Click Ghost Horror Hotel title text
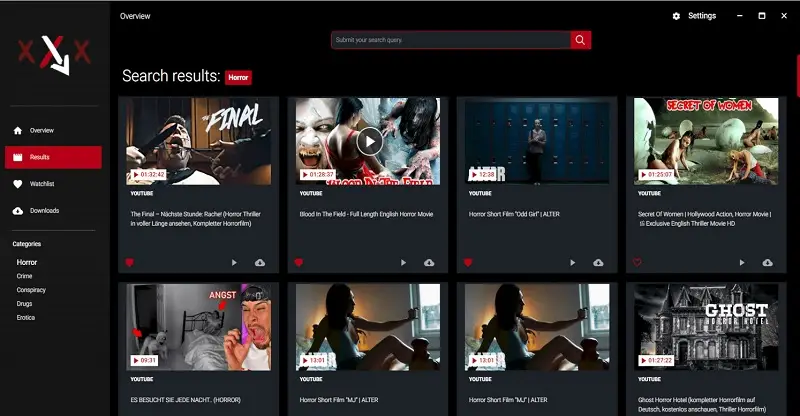The height and width of the screenshot is (416, 800). pyautogui.click(x=702, y=405)
